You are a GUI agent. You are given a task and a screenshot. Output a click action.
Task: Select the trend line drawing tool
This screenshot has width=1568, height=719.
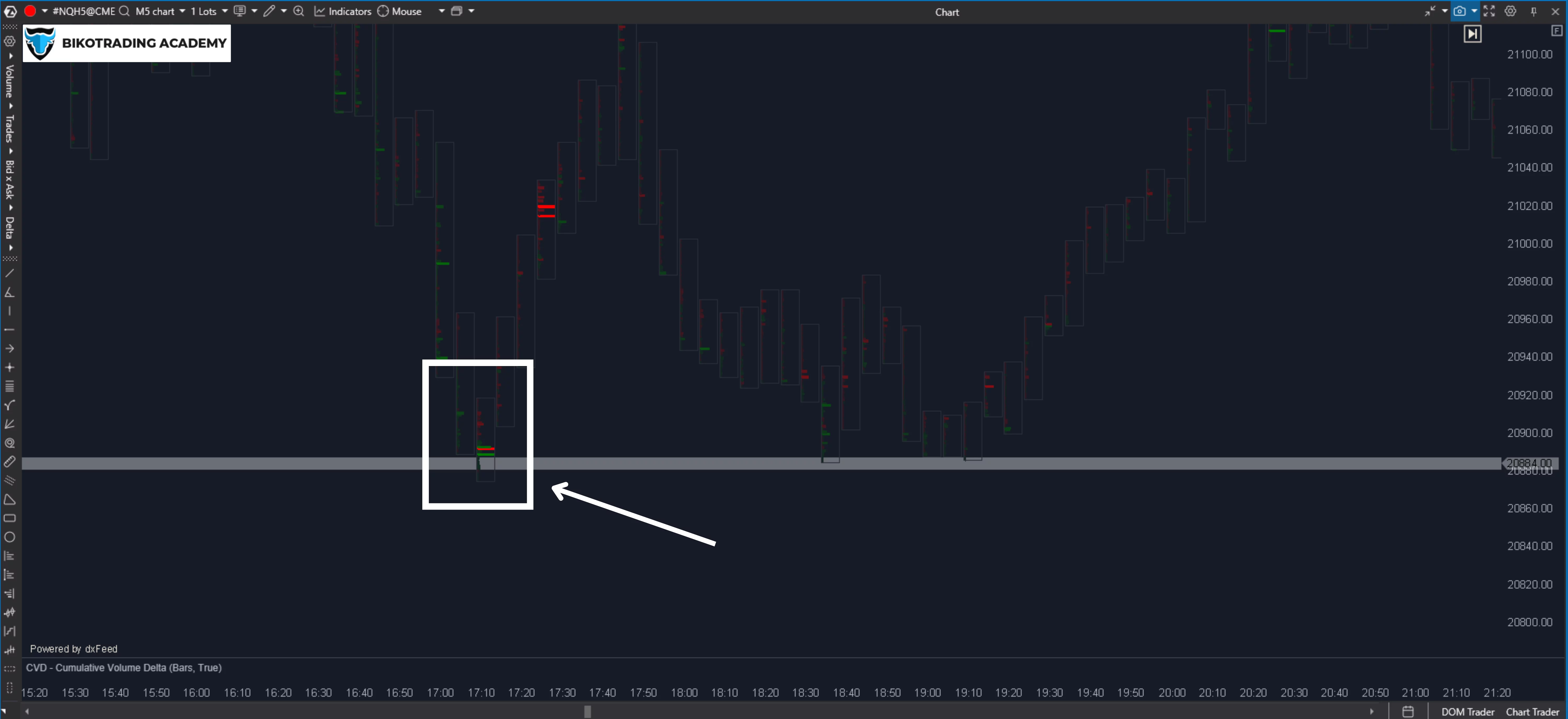10,273
